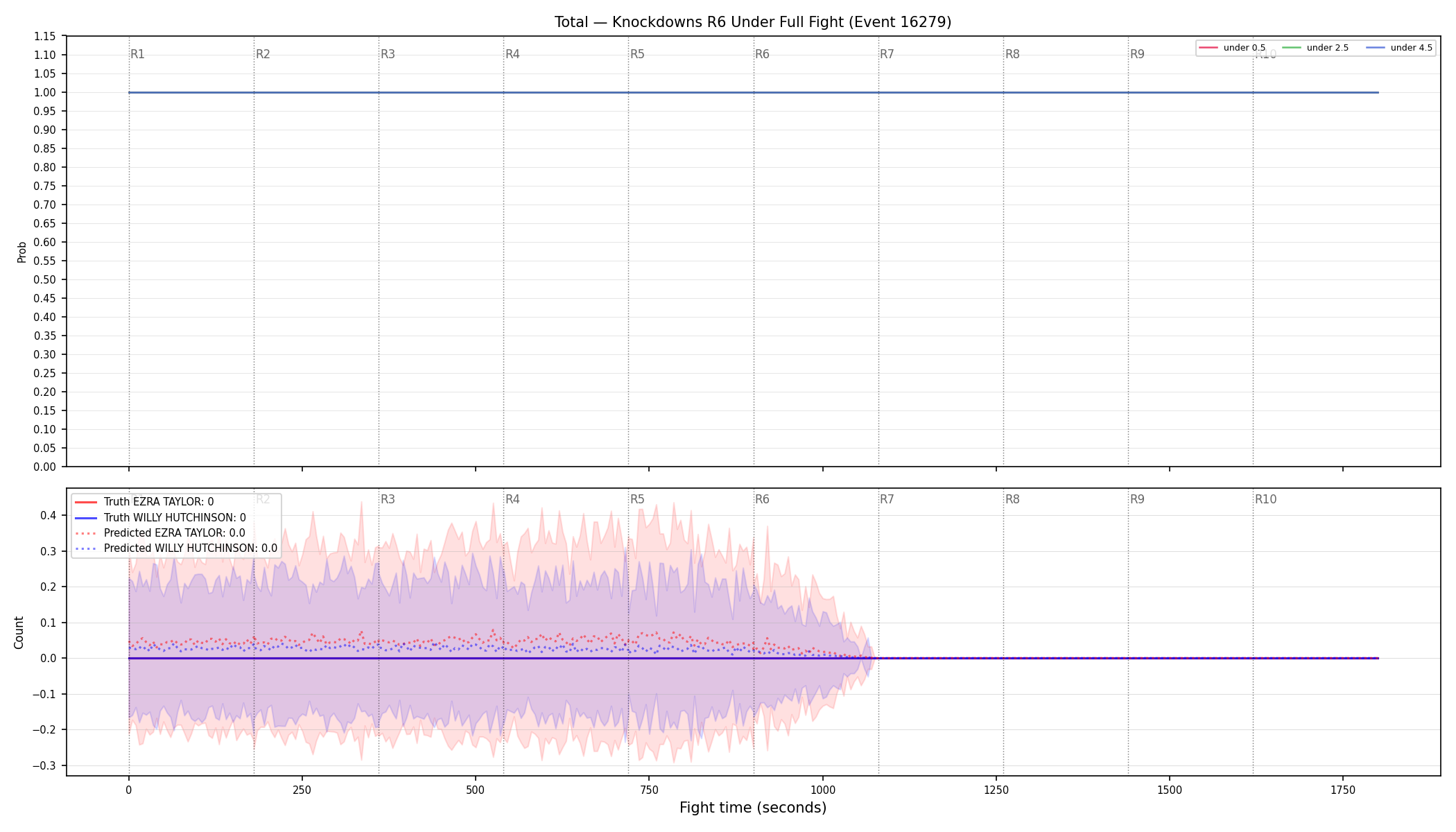Click the 1.00 tick on the Prob axis

coord(45,93)
